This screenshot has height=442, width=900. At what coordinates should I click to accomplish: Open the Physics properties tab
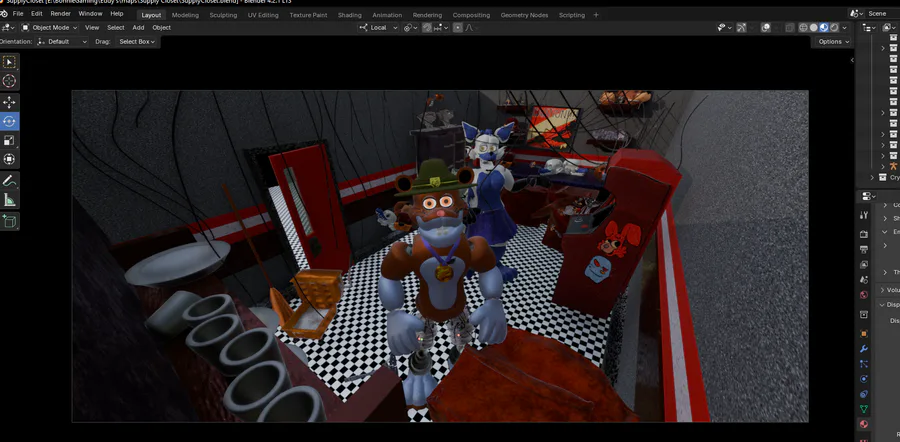coord(864,379)
